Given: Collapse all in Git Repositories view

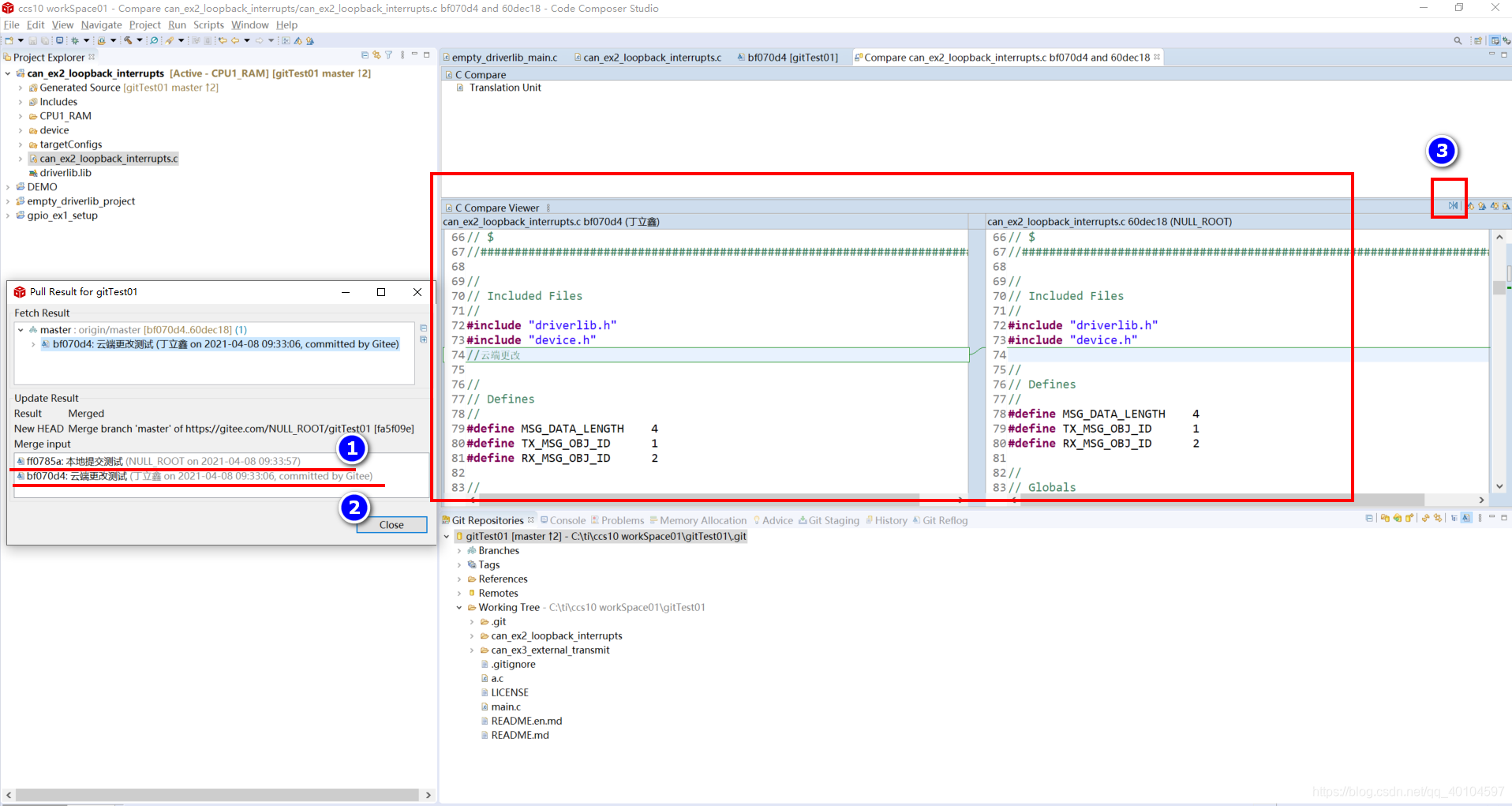Looking at the screenshot, I should 1369,518.
